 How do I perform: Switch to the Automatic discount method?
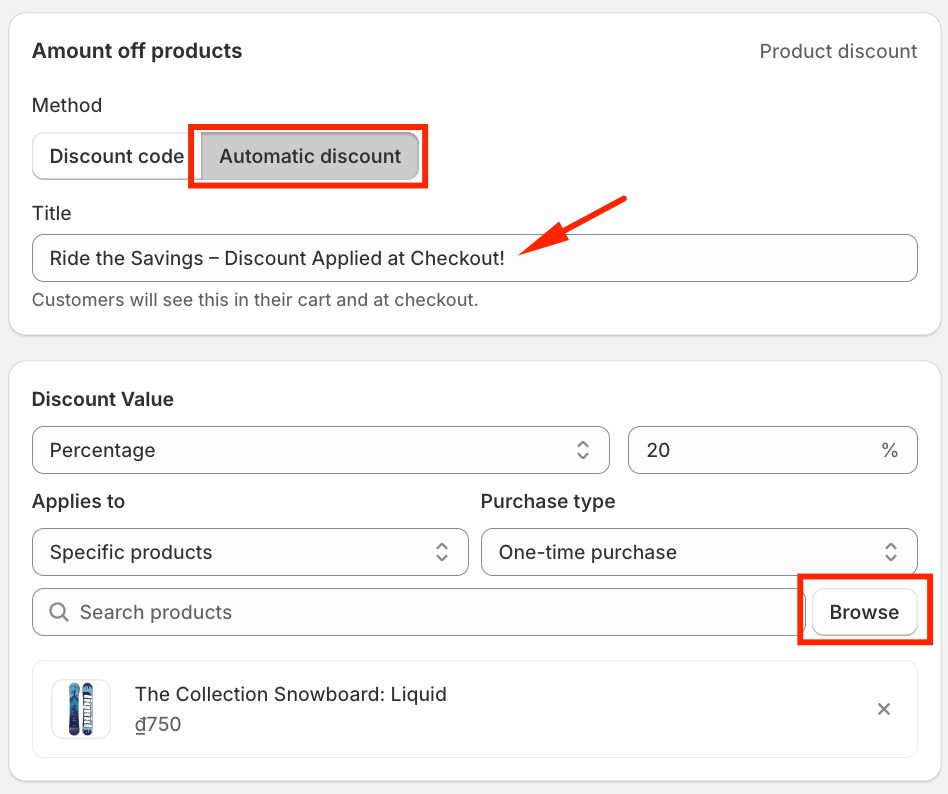[x=310, y=156]
